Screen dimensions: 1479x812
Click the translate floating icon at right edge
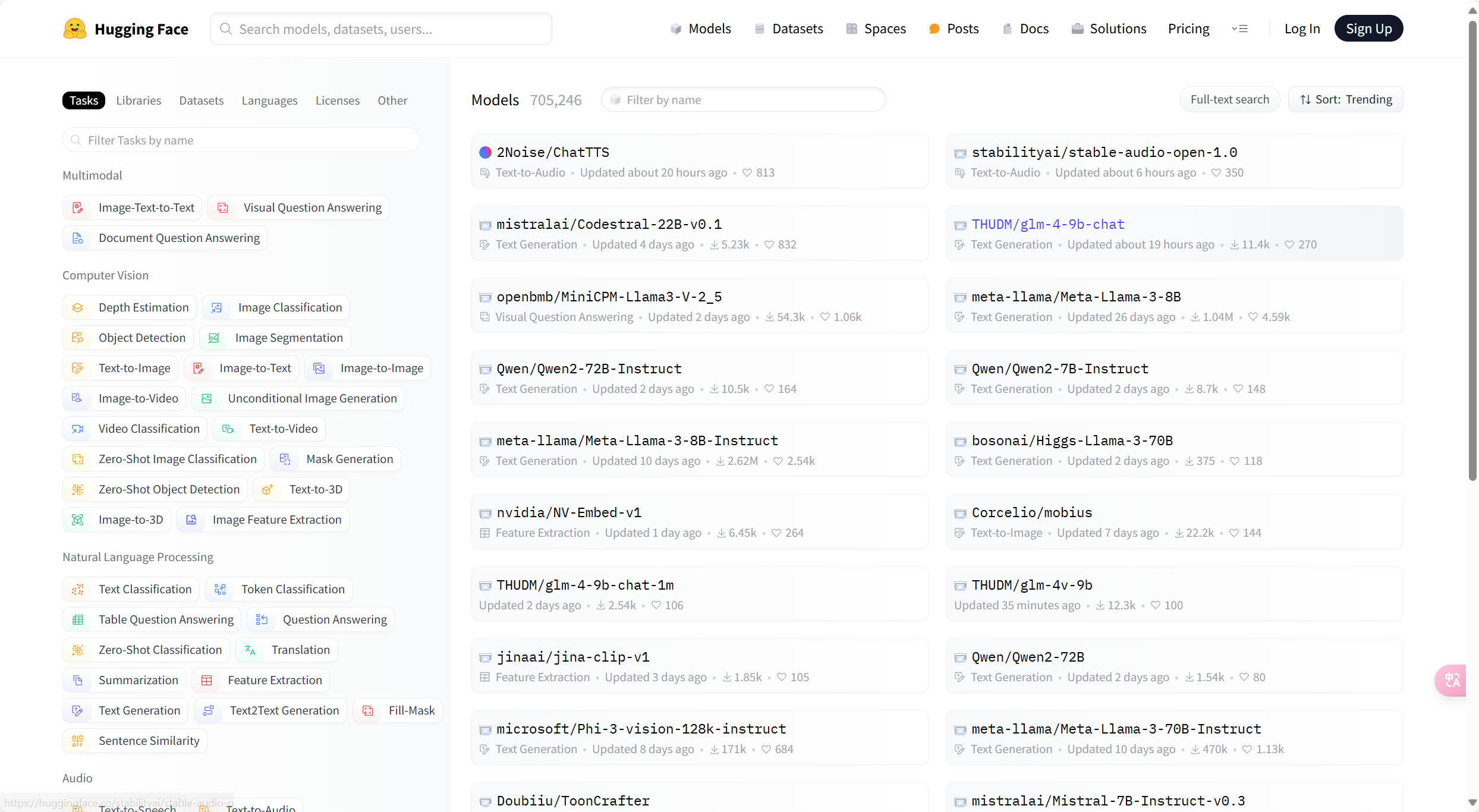click(x=1452, y=680)
